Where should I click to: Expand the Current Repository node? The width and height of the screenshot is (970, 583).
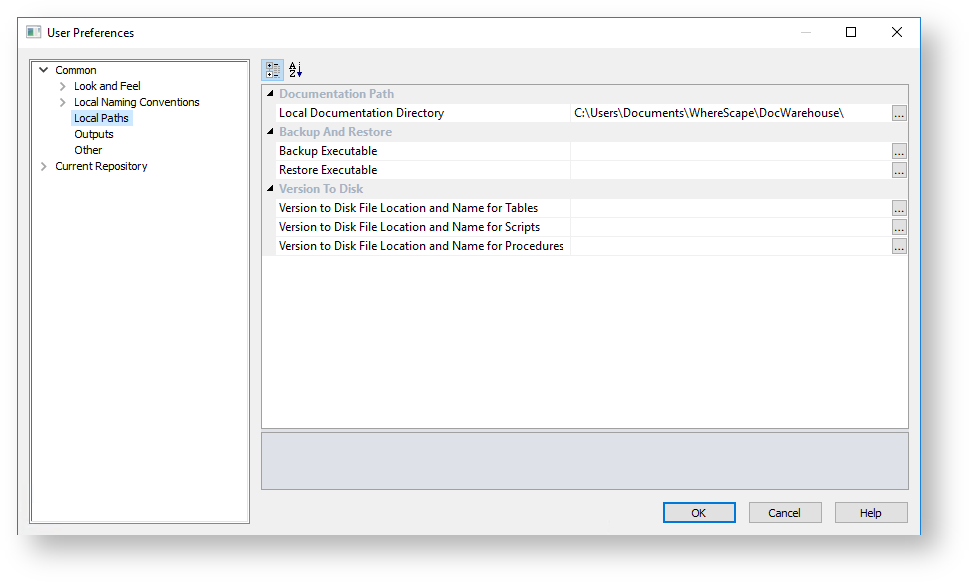click(x=43, y=166)
